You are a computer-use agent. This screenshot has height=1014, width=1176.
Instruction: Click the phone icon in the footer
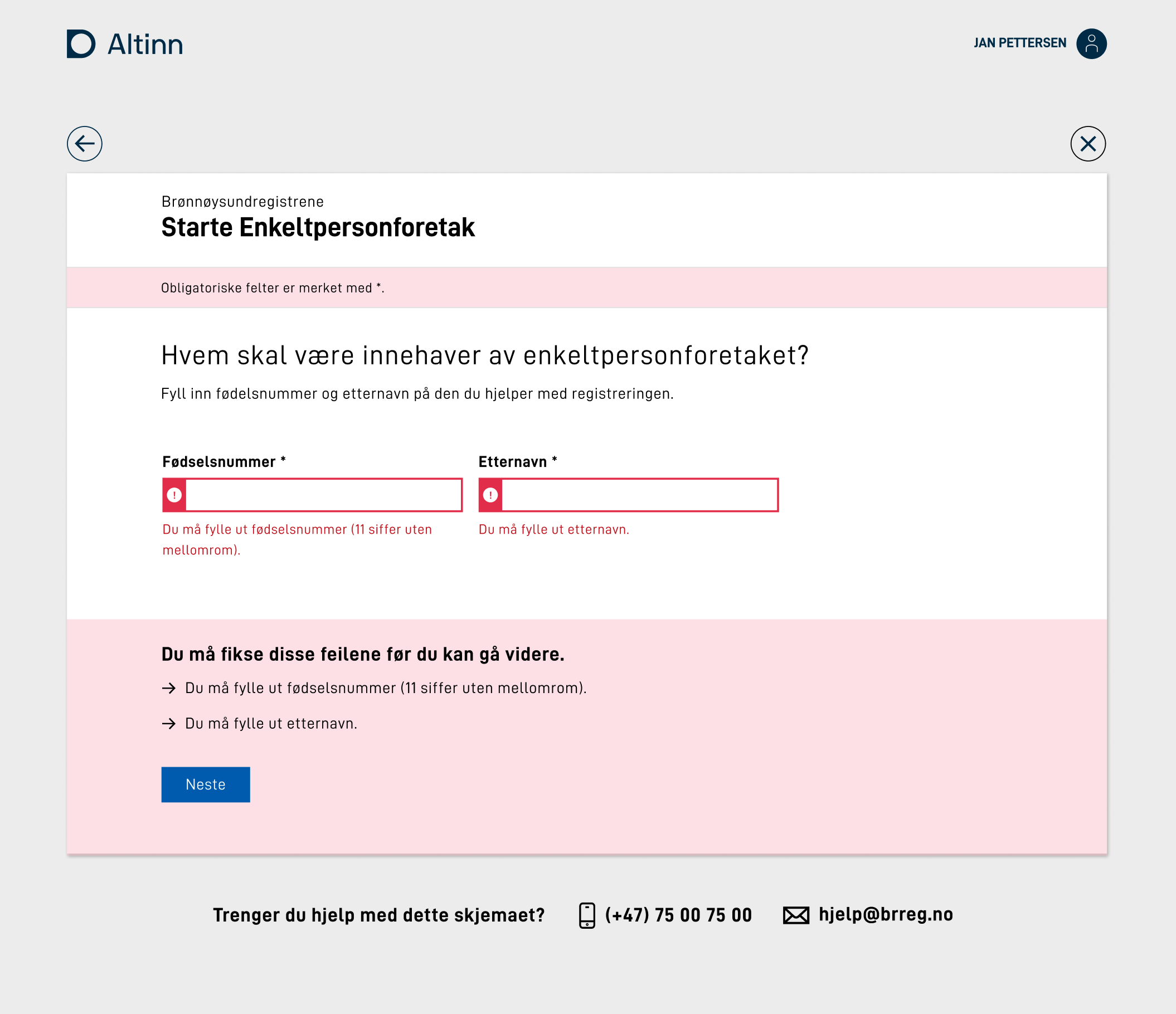coord(587,915)
